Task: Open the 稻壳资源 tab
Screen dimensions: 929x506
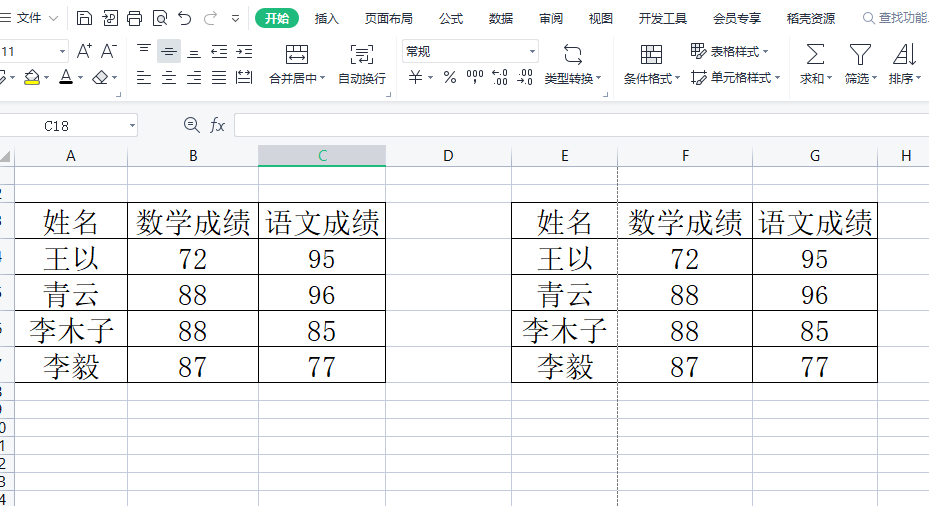Action: (811, 19)
